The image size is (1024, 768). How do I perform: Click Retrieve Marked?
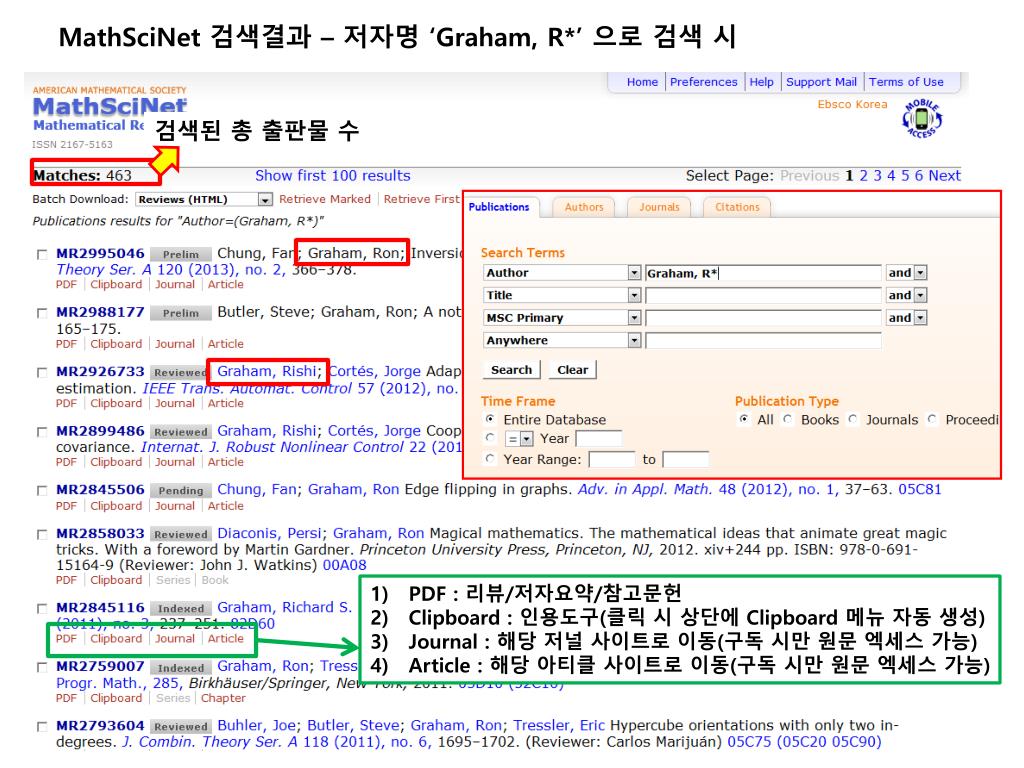click(325, 199)
